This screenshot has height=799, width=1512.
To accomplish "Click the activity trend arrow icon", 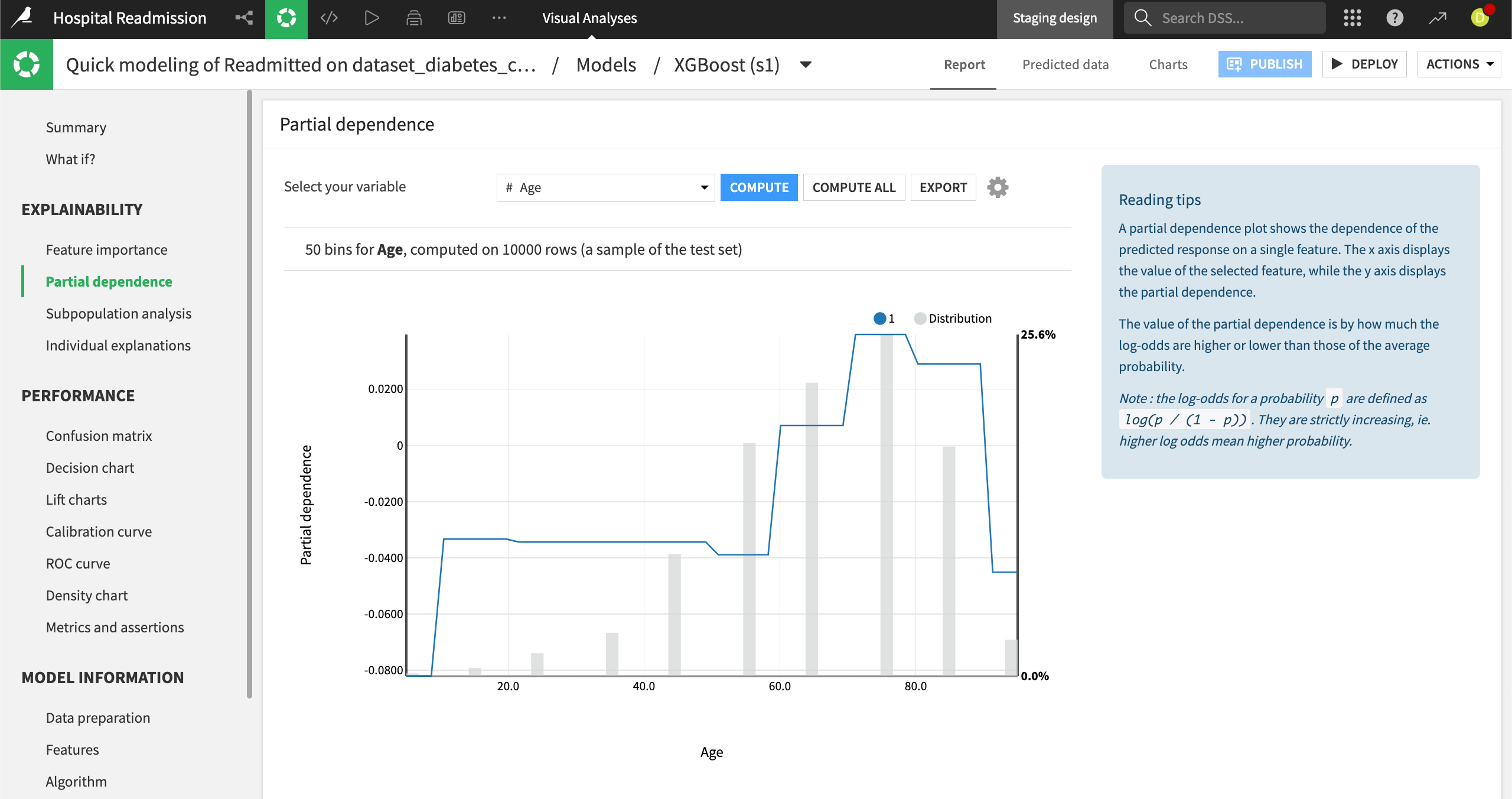I will coord(1437,18).
